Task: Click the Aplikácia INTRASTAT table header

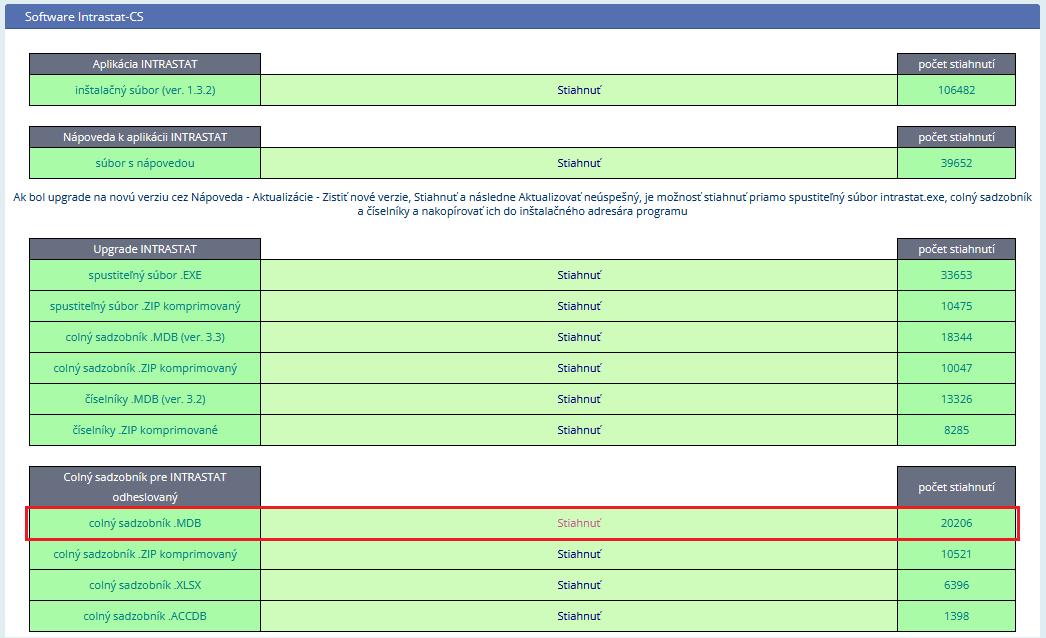Action: [145, 64]
